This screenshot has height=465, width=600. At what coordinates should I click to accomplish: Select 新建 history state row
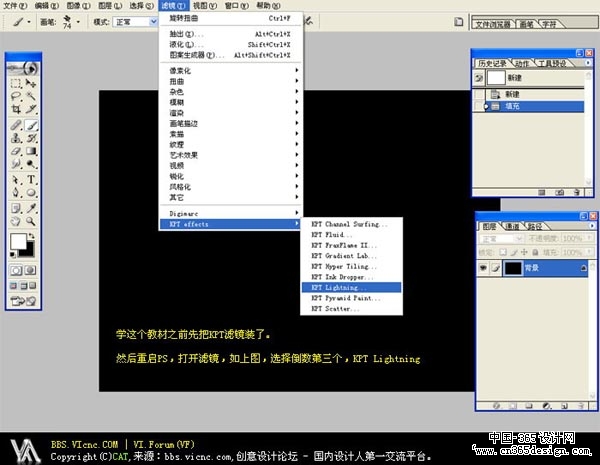click(529, 94)
